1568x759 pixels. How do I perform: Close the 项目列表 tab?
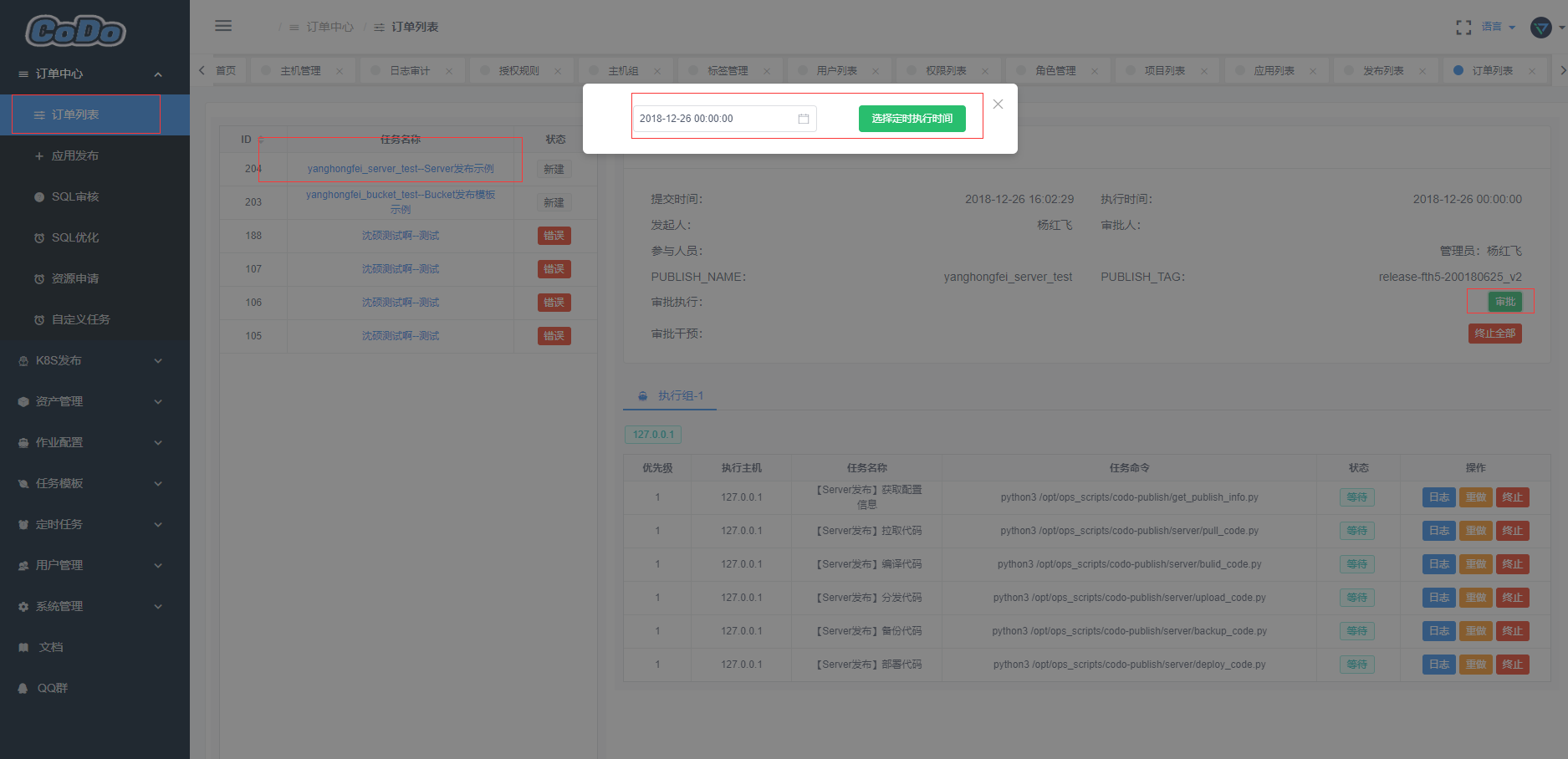[1204, 71]
